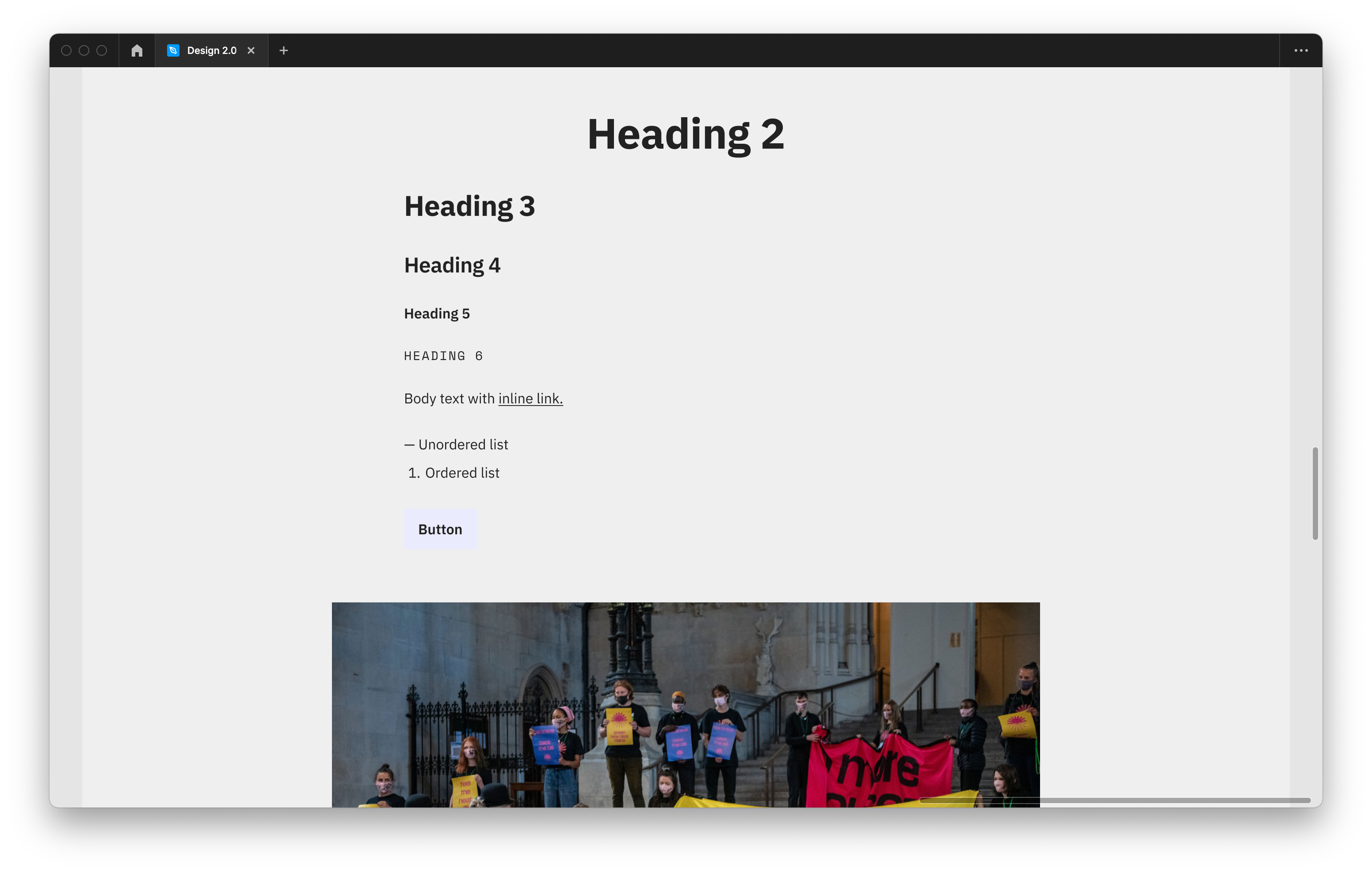Click the Heading 3 text

(469, 207)
